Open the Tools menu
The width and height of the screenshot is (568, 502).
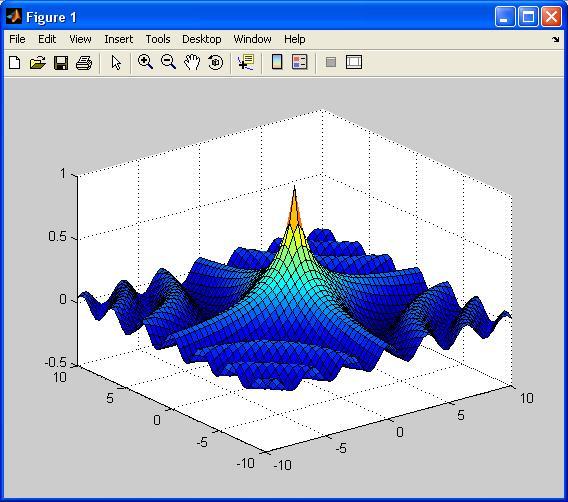point(158,39)
